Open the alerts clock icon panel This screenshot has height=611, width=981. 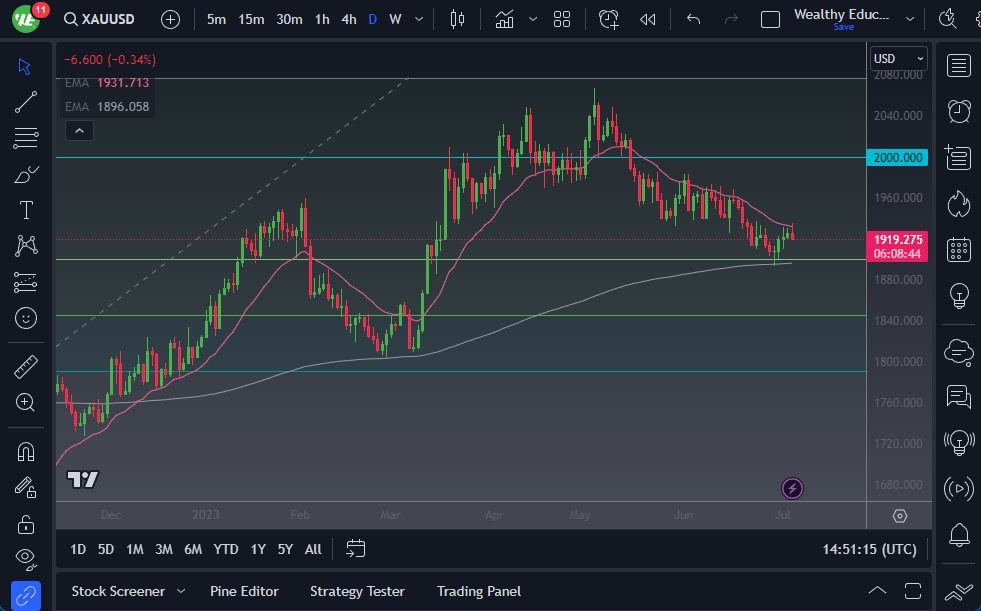958,110
